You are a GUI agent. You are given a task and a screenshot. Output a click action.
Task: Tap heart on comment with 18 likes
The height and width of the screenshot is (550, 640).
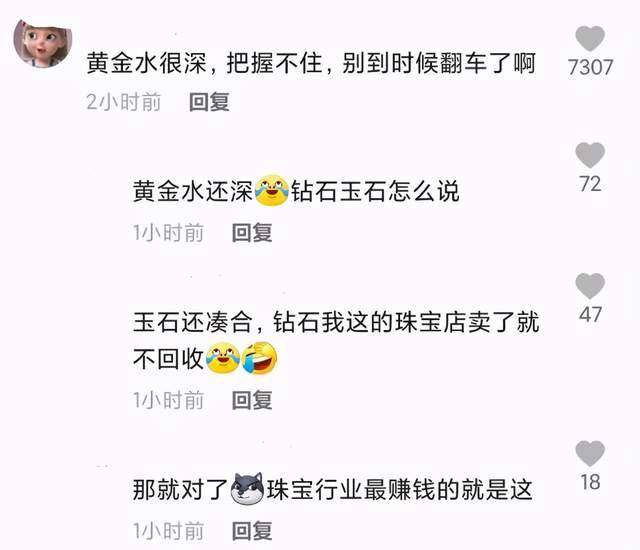point(590,453)
